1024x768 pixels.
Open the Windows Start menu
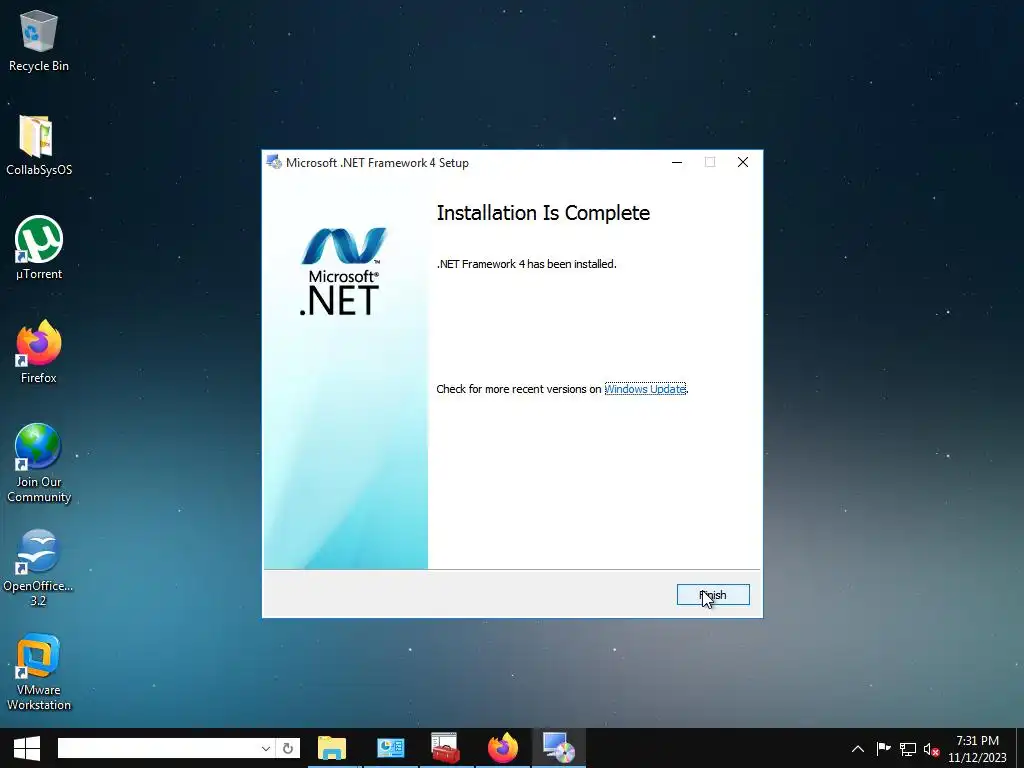point(27,748)
